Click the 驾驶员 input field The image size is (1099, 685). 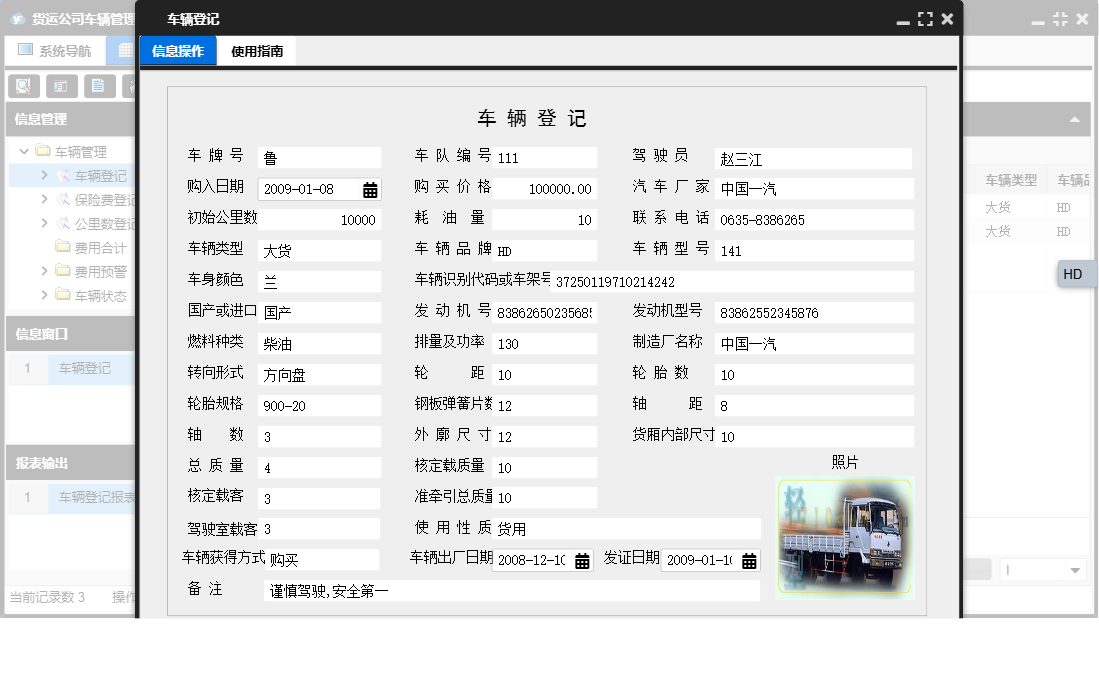pyautogui.click(x=813, y=159)
